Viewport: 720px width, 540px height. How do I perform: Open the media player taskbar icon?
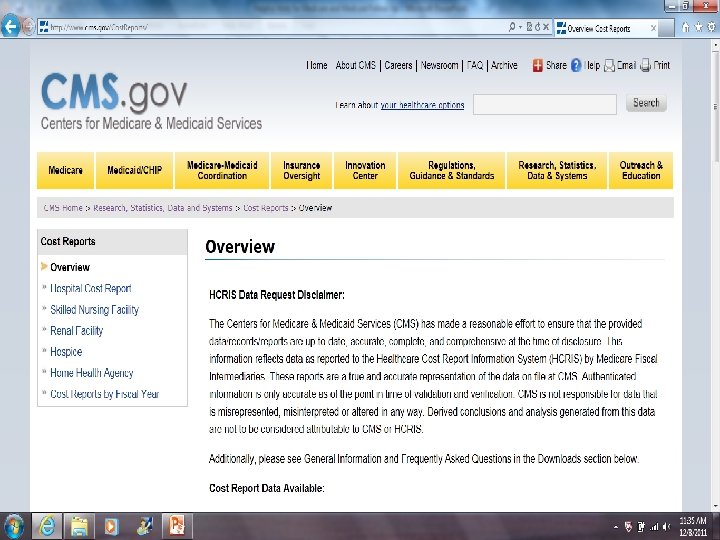[111, 526]
